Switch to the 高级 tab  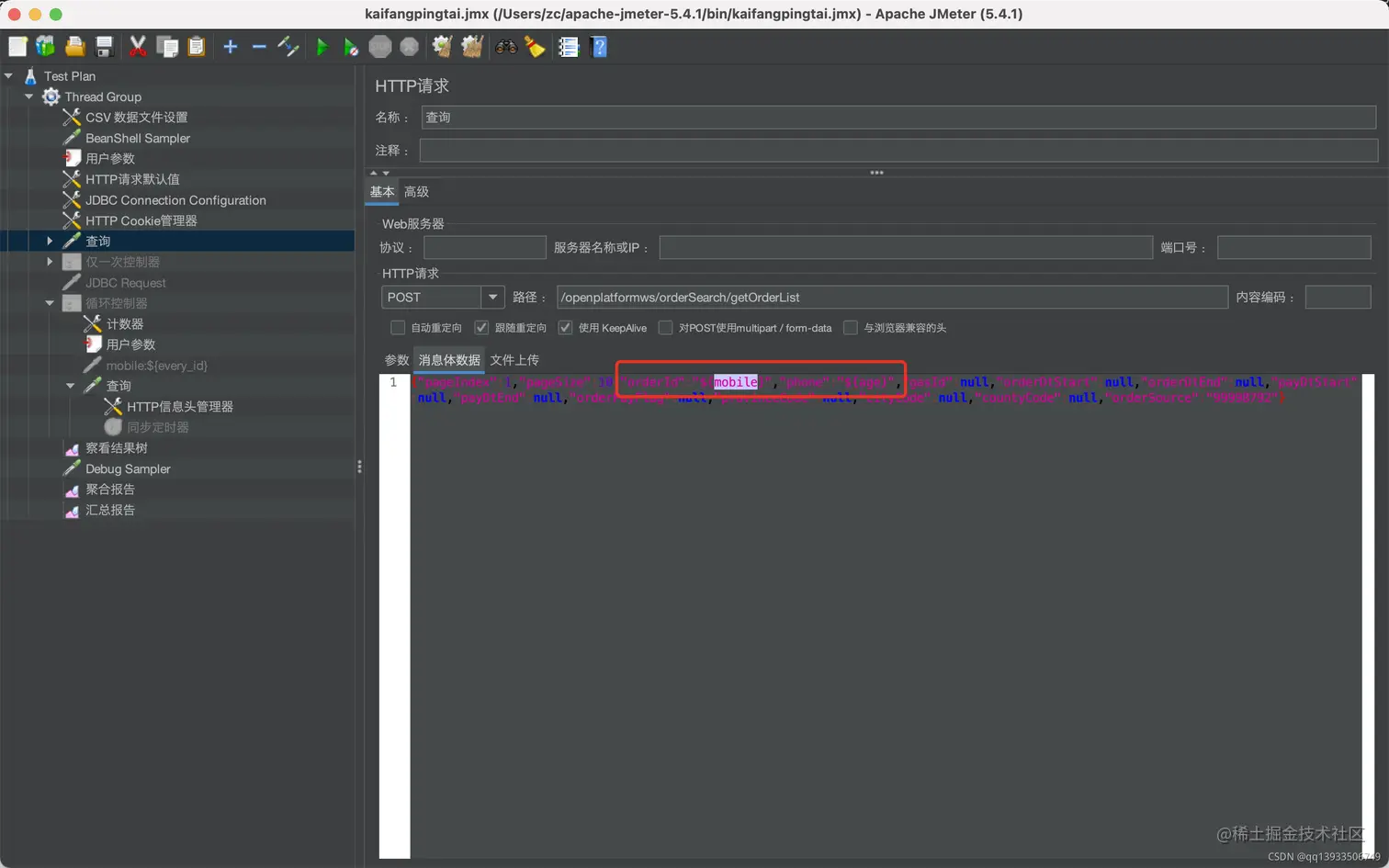[x=416, y=192]
